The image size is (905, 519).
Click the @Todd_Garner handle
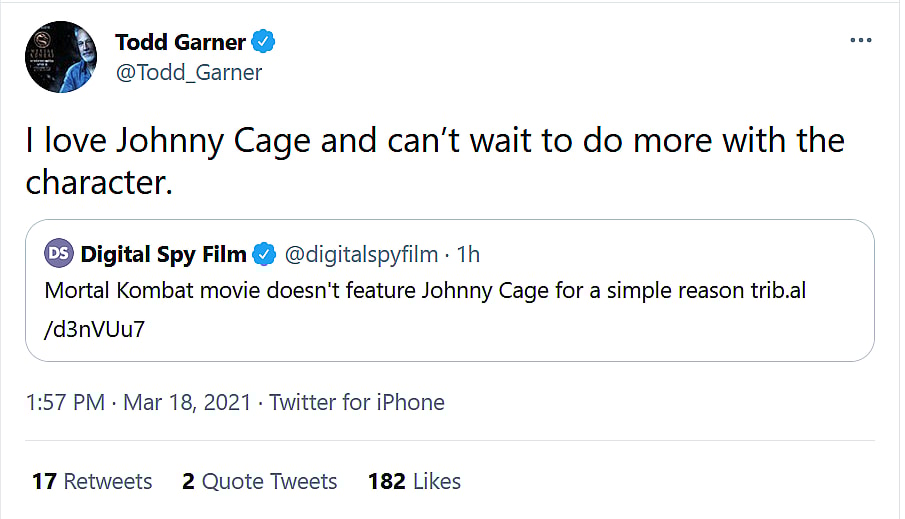pos(189,73)
